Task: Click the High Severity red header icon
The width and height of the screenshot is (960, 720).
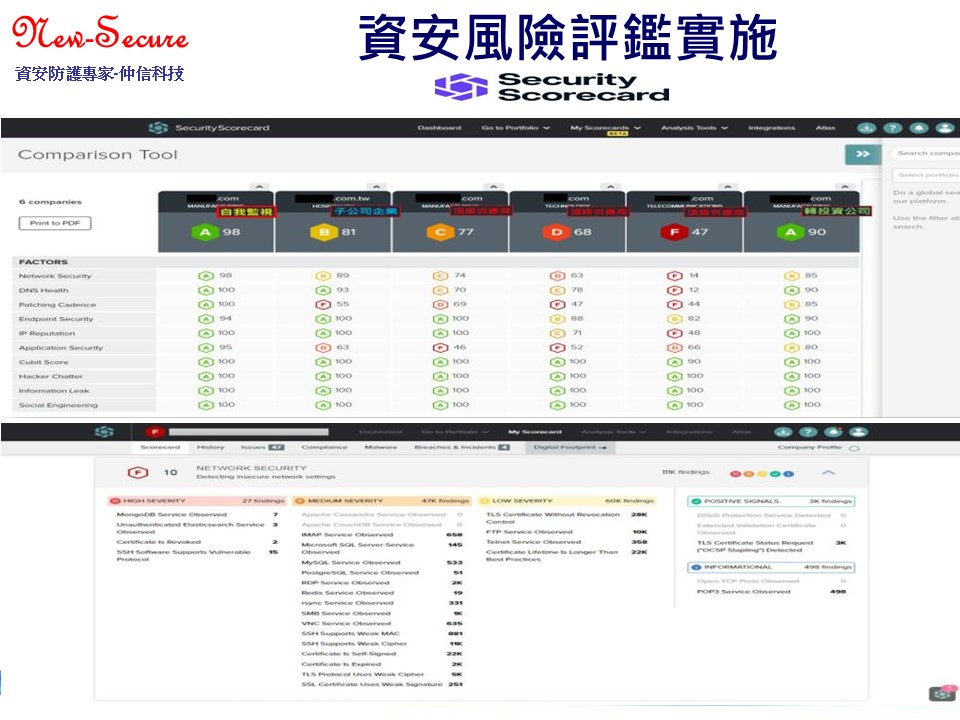Action: pos(114,501)
